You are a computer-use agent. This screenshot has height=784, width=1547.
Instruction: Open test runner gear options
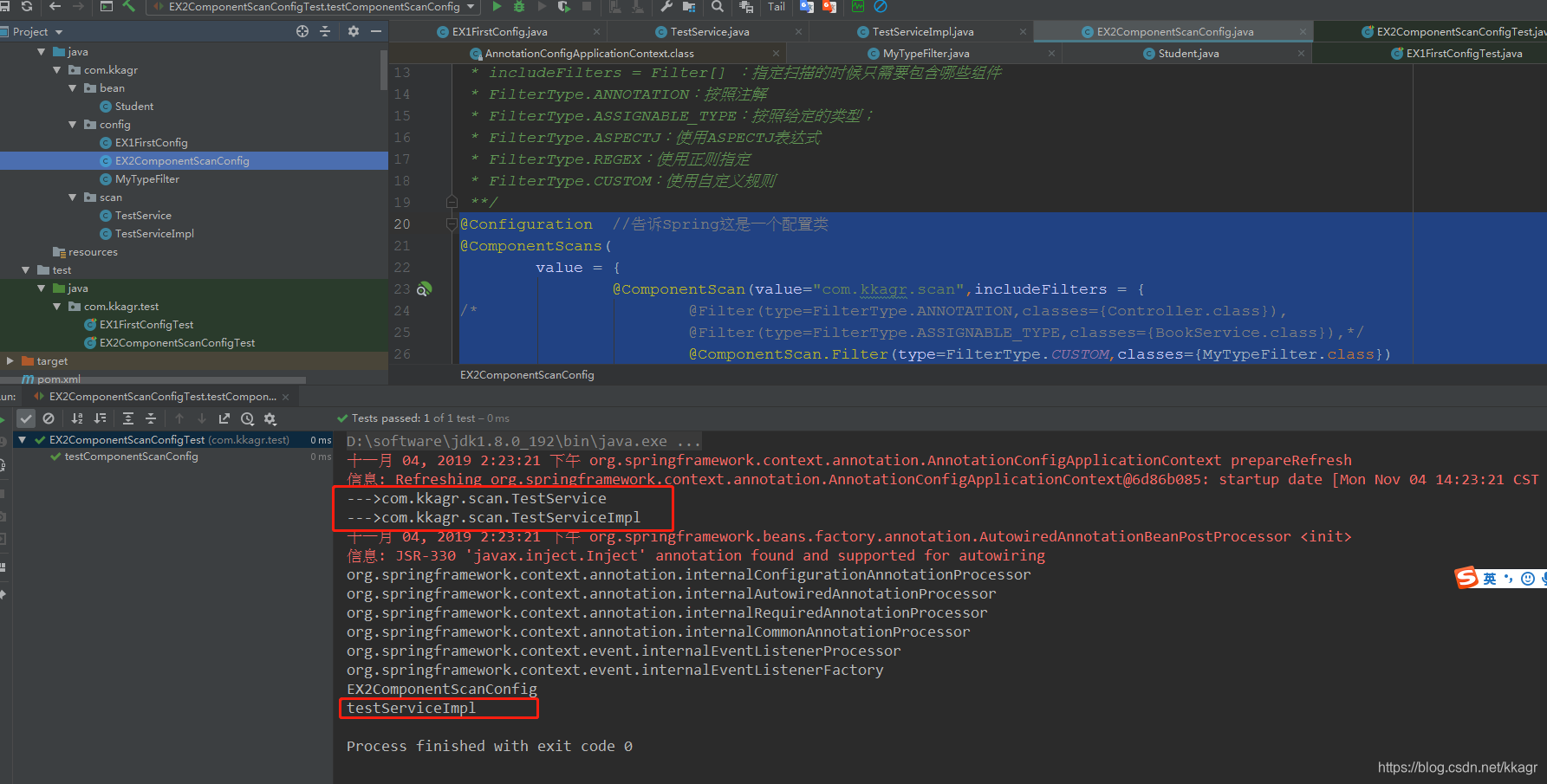pyautogui.click(x=270, y=418)
